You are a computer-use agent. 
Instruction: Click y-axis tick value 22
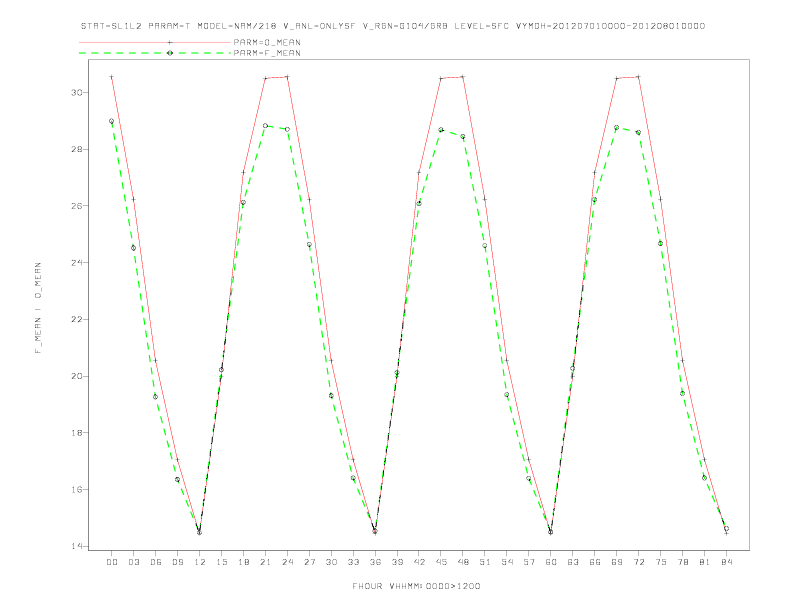click(77, 320)
